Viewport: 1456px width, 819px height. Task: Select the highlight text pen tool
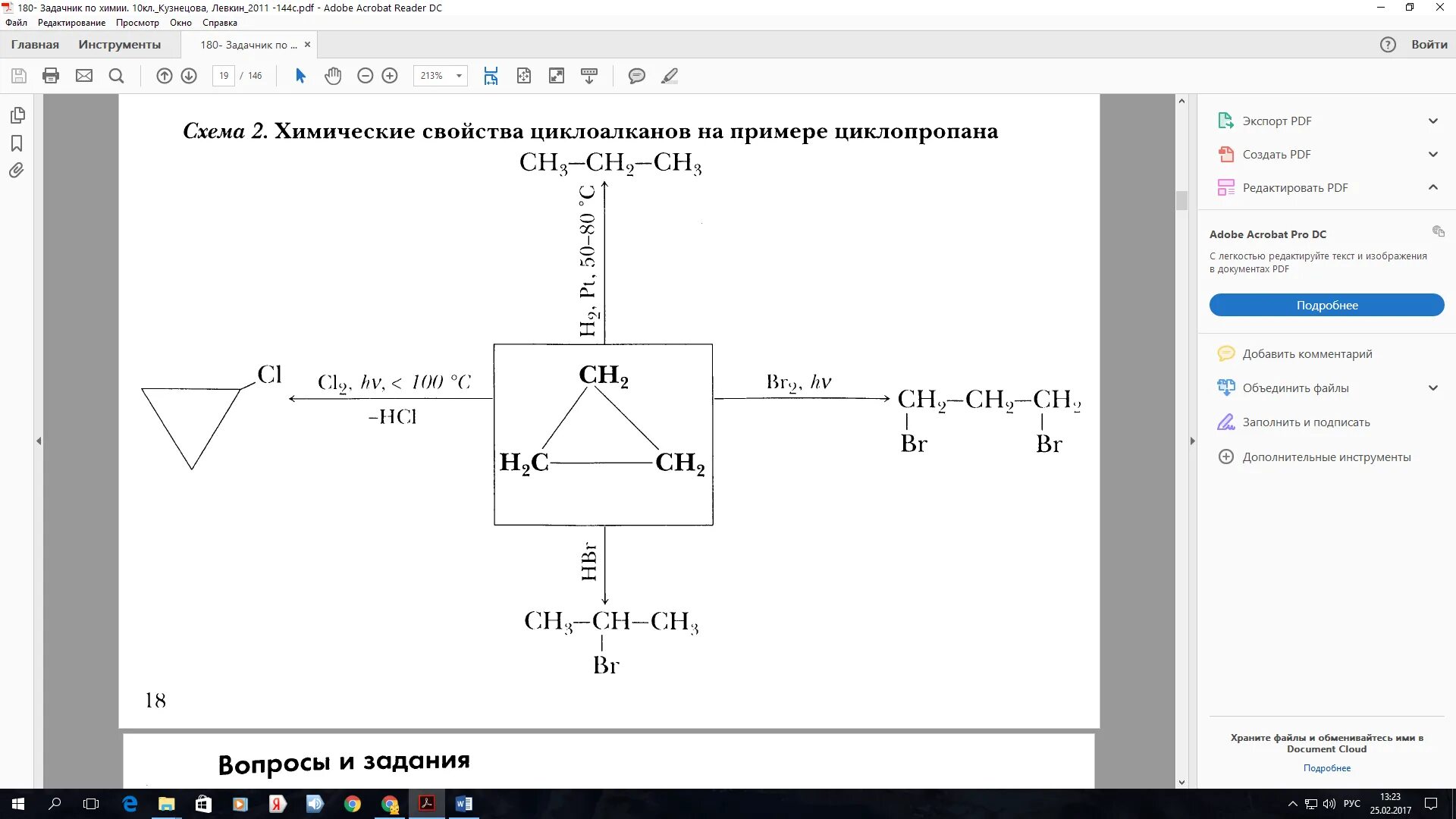click(x=670, y=76)
